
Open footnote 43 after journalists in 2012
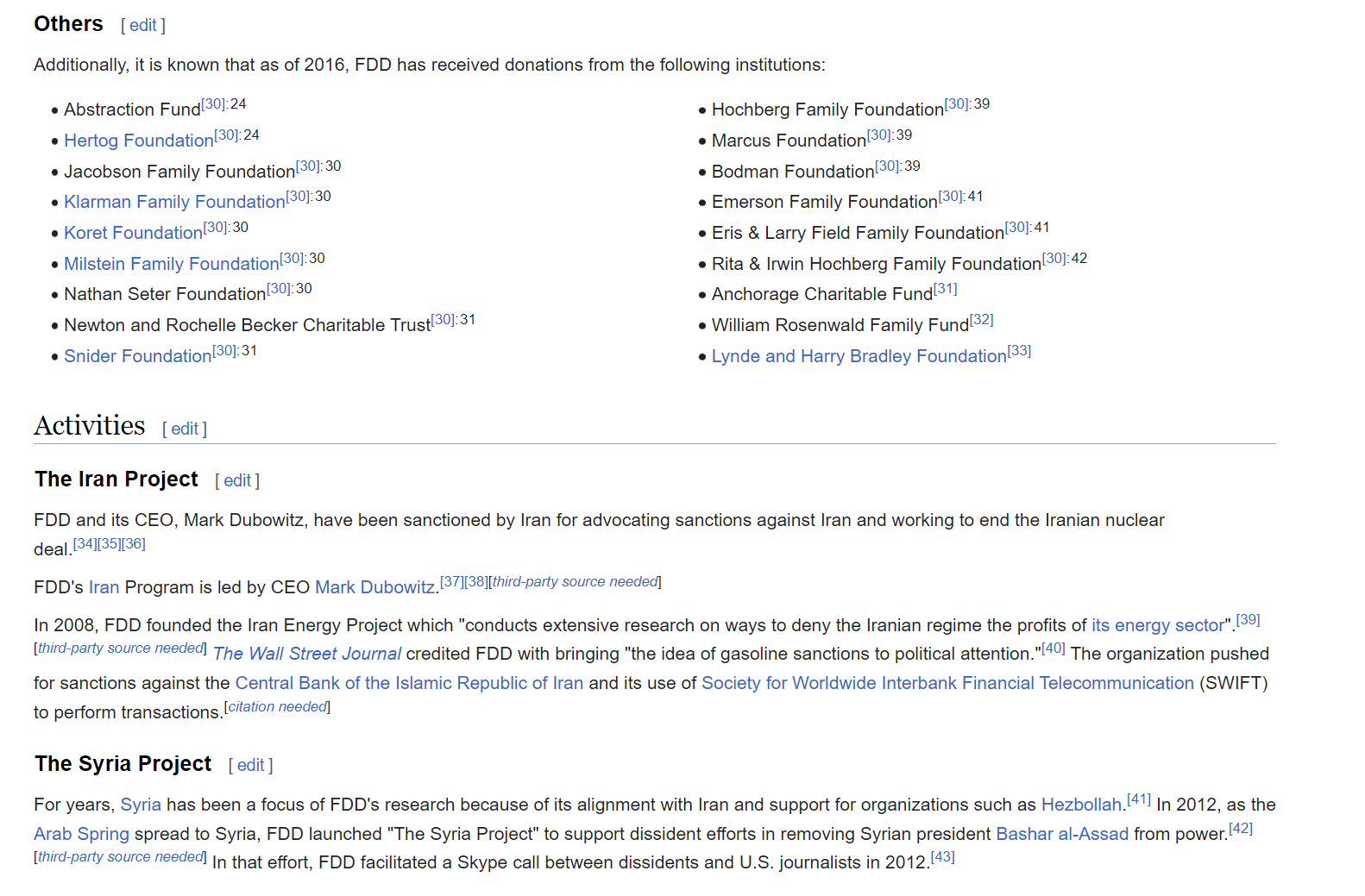coord(943,857)
